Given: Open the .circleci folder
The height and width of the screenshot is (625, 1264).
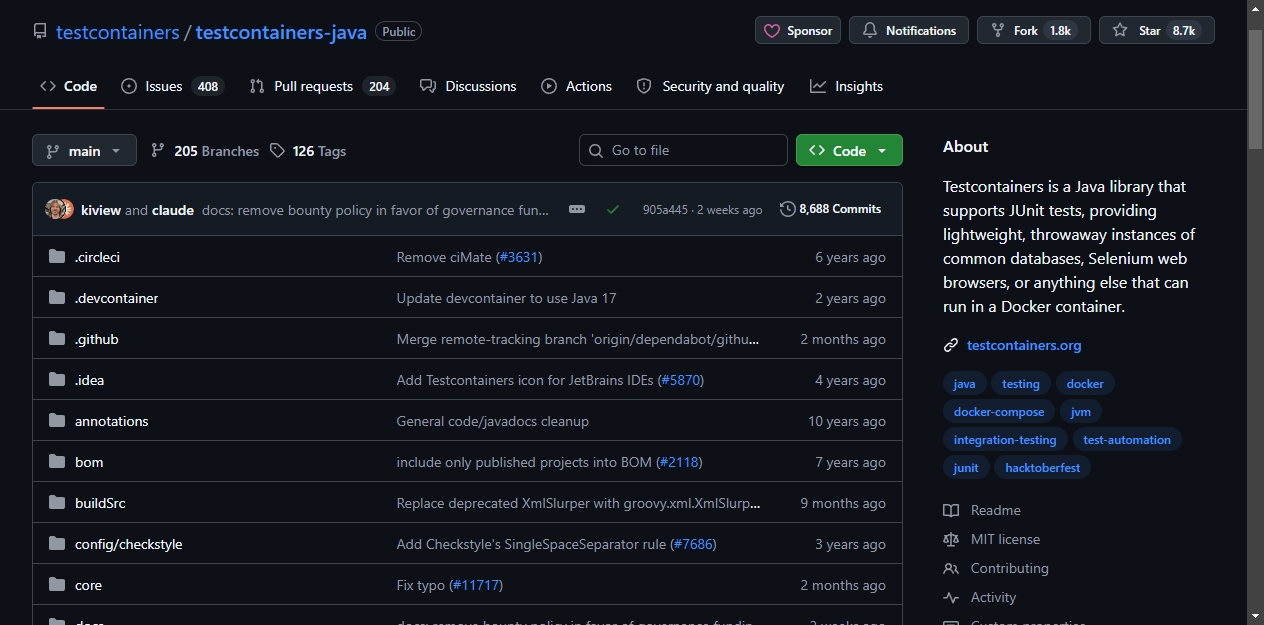Looking at the screenshot, I should (x=97, y=257).
